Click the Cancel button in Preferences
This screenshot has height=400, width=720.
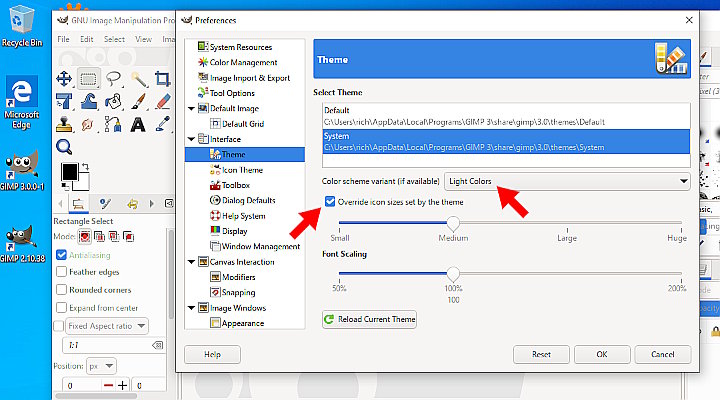coord(663,355)
